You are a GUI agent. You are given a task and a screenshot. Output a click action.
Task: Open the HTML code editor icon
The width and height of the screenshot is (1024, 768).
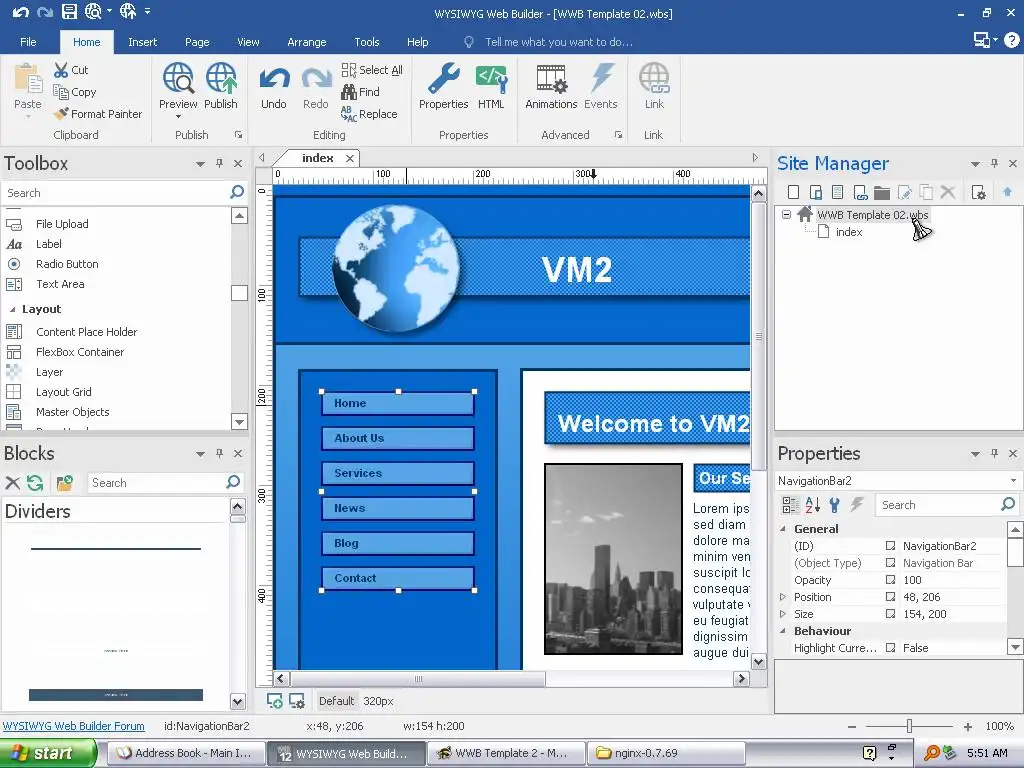491,79
